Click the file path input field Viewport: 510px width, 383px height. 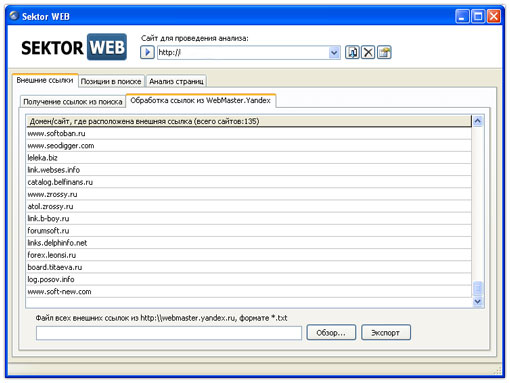click(169, 333)
